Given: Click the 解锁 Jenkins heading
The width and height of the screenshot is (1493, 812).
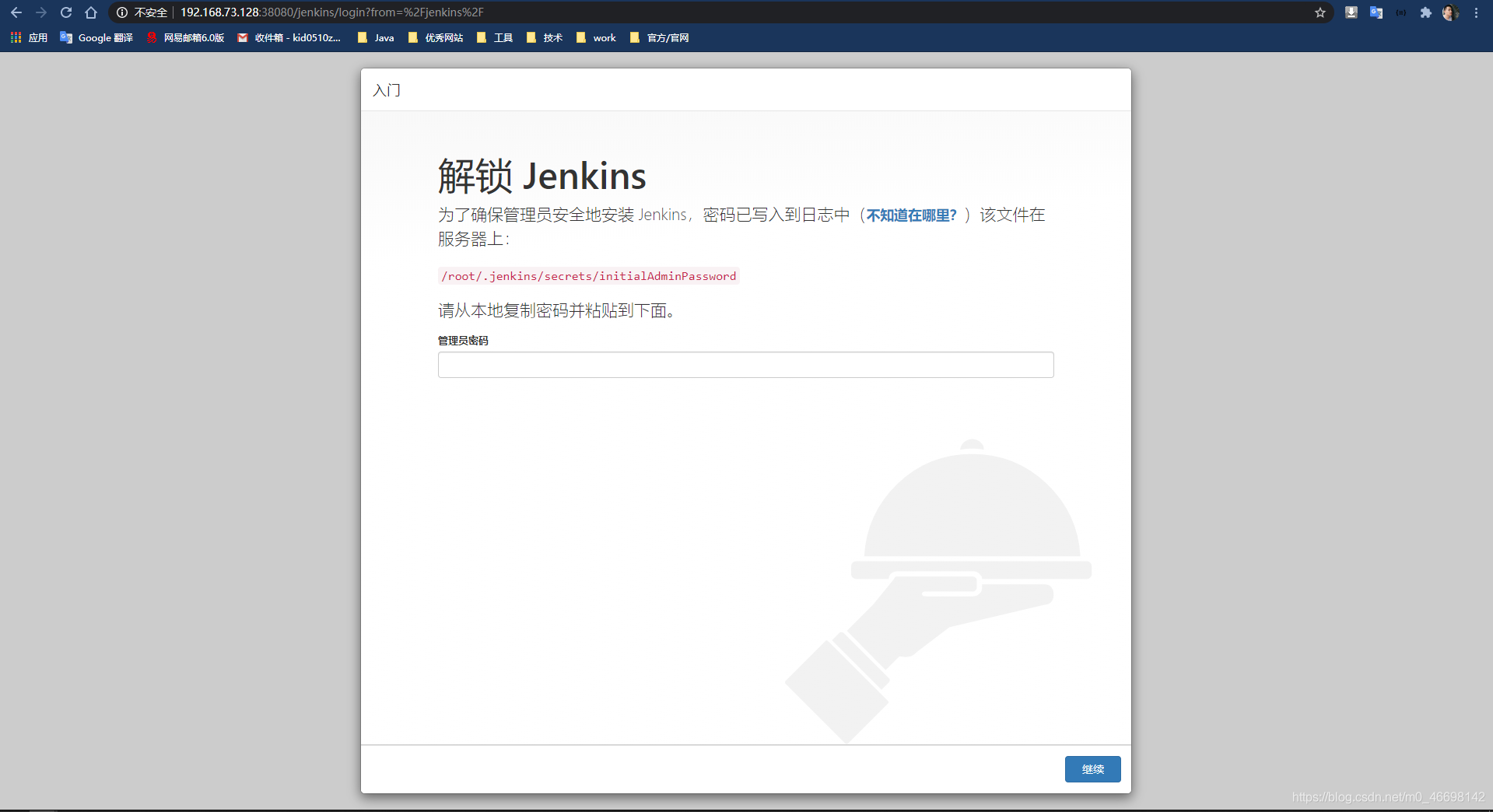Looking at the screenshot, I should tap(542, 176).
